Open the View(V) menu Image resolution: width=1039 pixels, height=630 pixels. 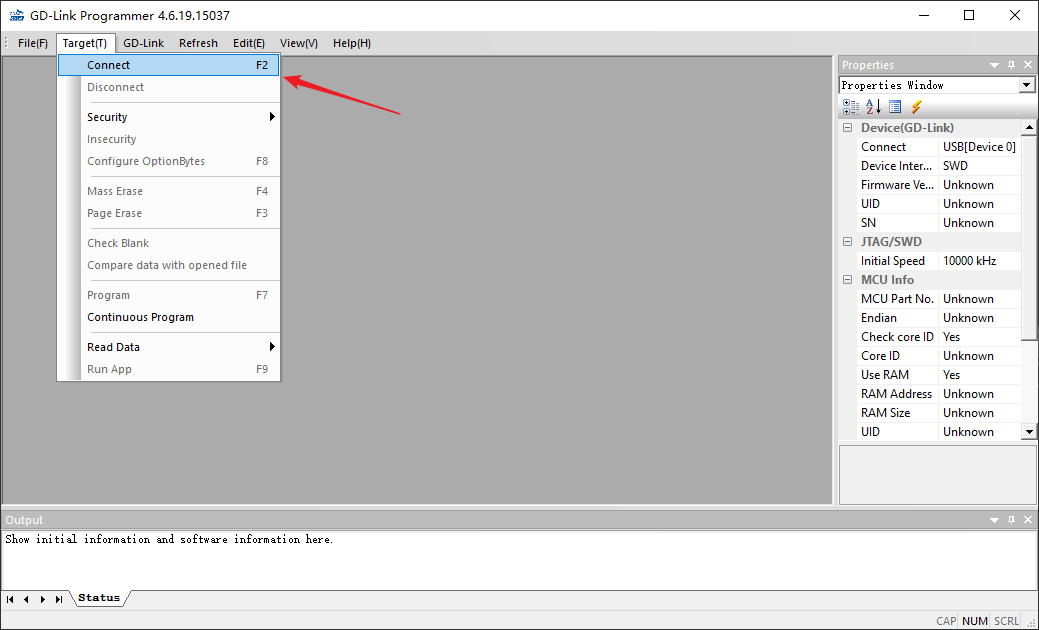tap(298, 43)
